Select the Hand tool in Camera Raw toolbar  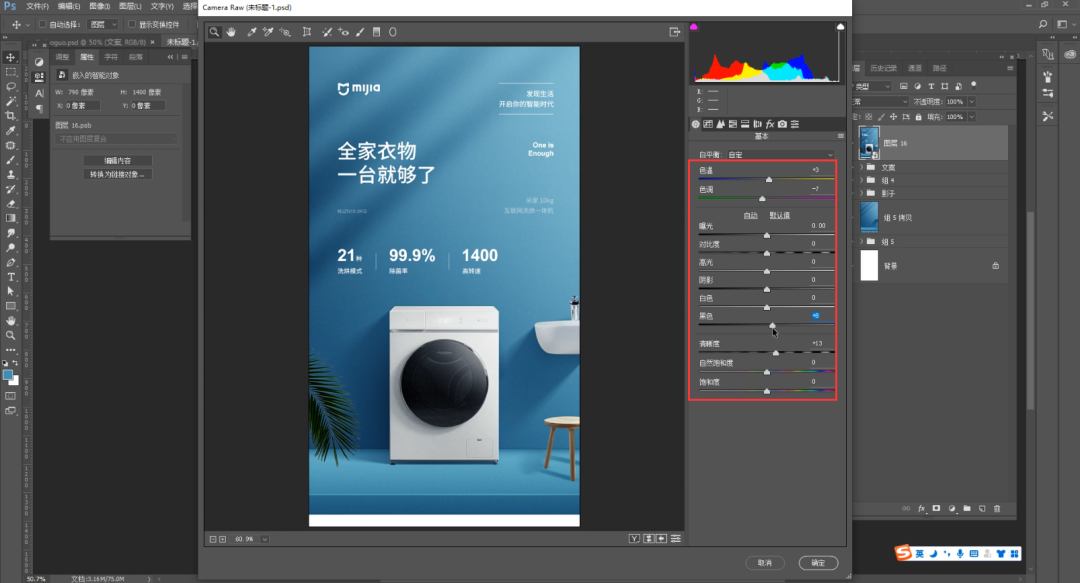pos(231,32)
